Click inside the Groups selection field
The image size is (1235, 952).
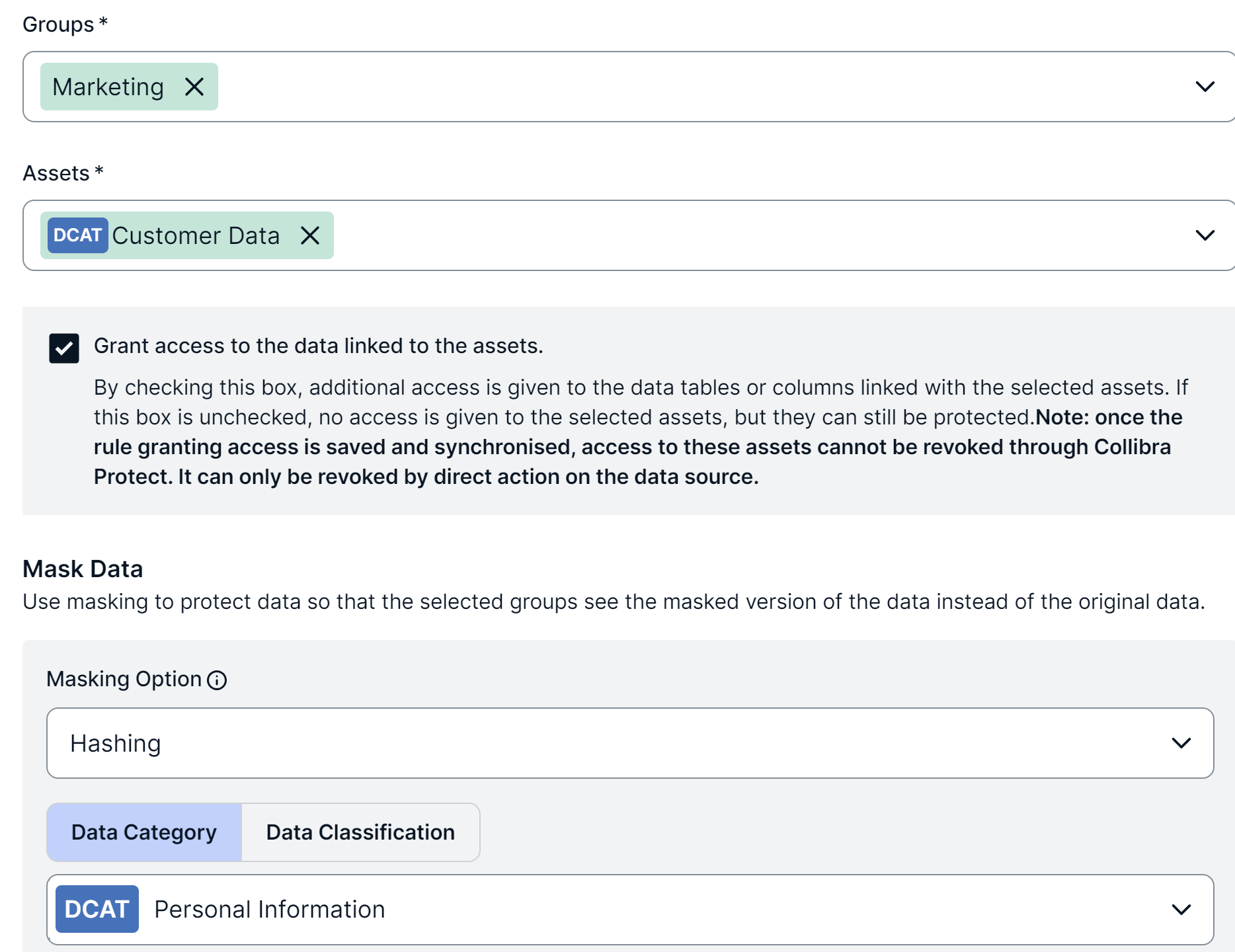click(x=661, y=87)
